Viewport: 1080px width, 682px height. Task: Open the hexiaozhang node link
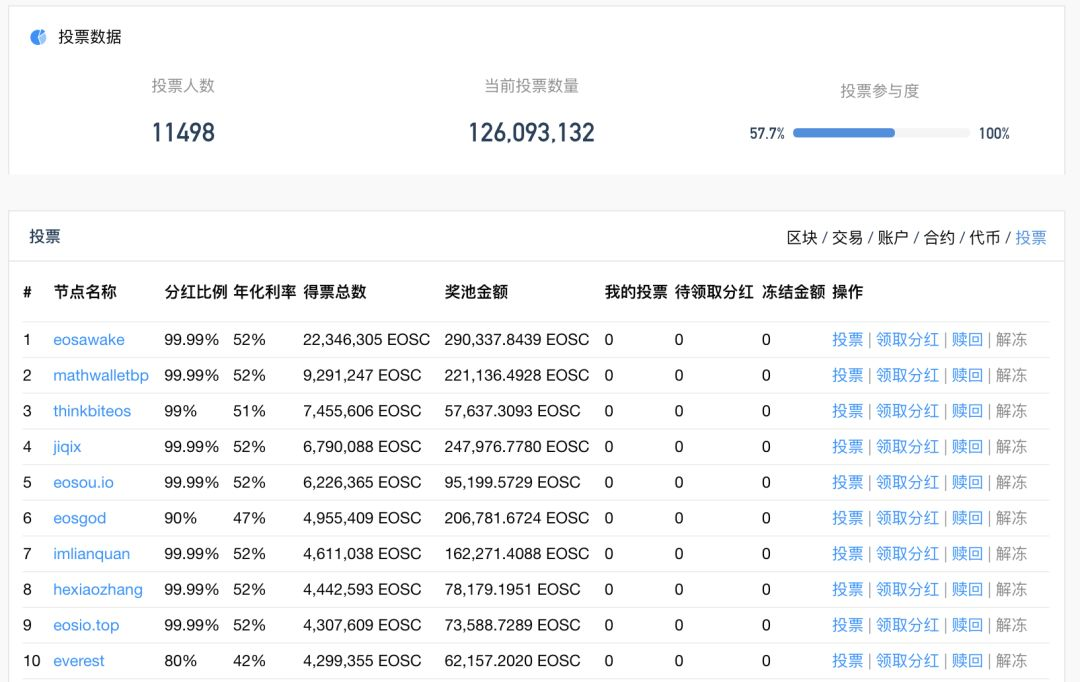[x=98, y=590]
